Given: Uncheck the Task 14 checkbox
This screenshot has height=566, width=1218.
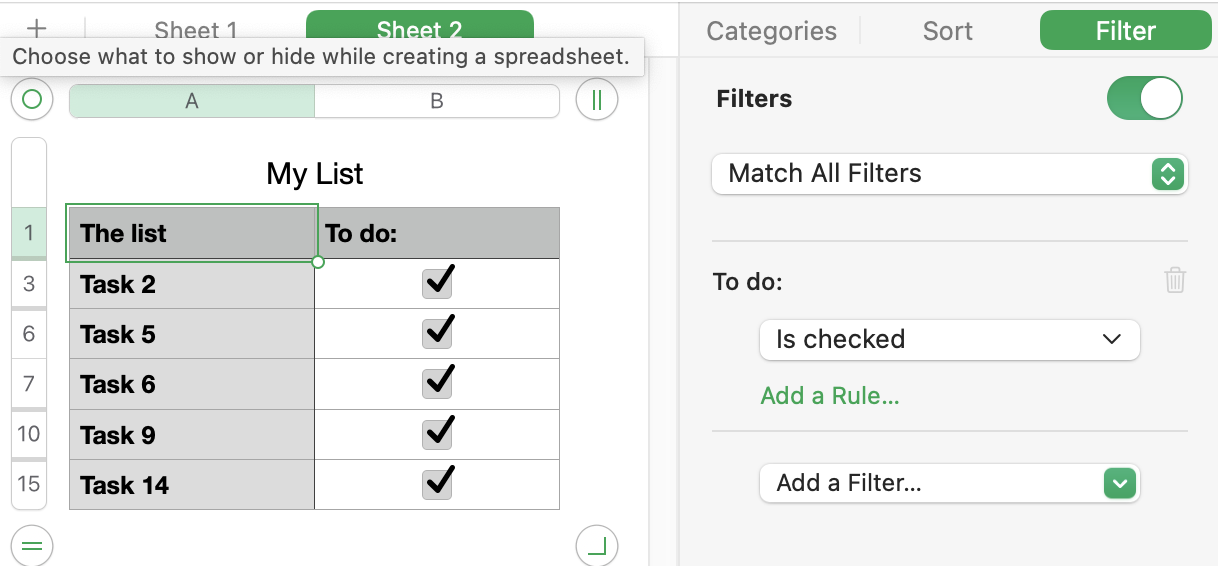Looking at the screenshot, I should tap(437, 484).
